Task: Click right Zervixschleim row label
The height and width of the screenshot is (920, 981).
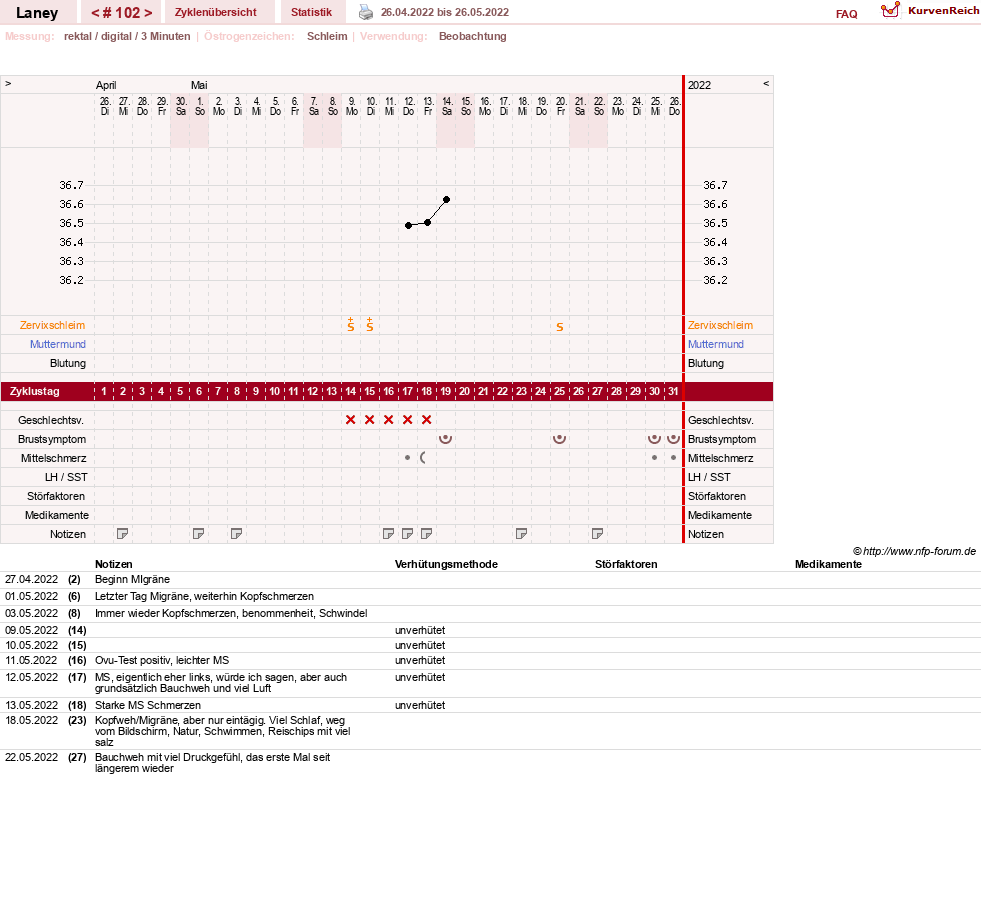Action: tap(720, 325)
